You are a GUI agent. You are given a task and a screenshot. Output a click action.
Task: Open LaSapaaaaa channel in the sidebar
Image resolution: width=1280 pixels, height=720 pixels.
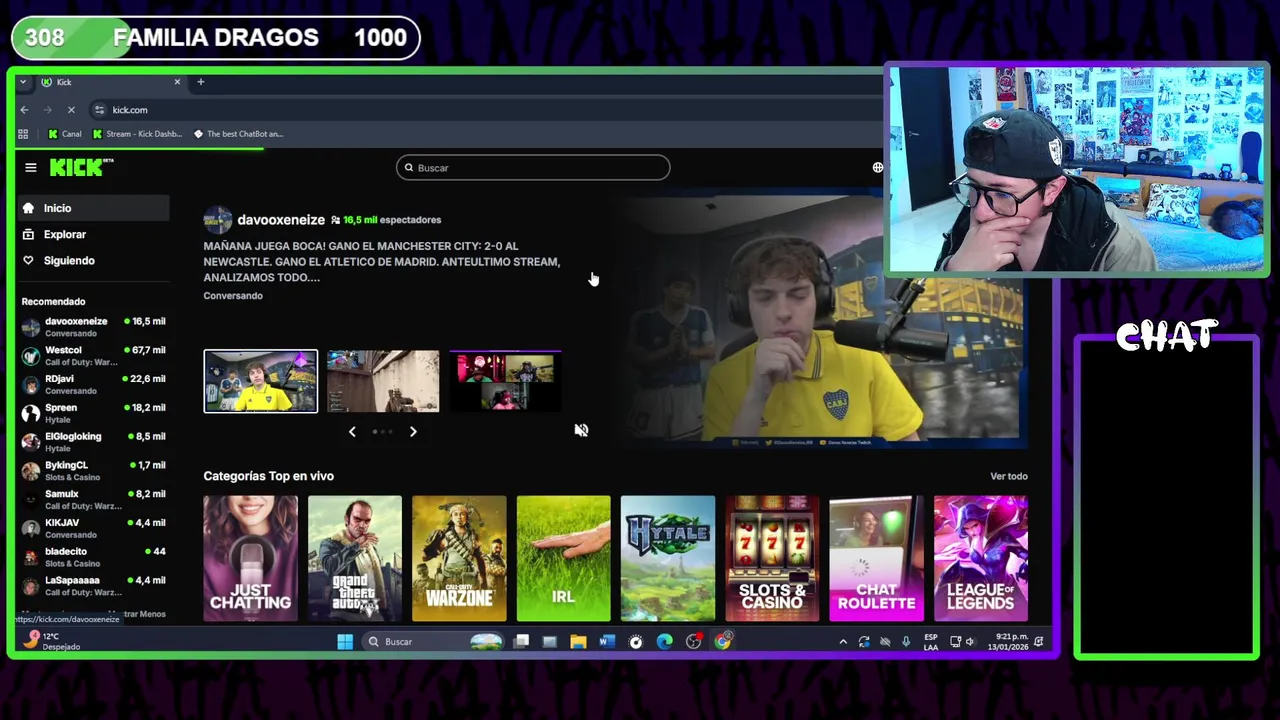pos(93,585)
